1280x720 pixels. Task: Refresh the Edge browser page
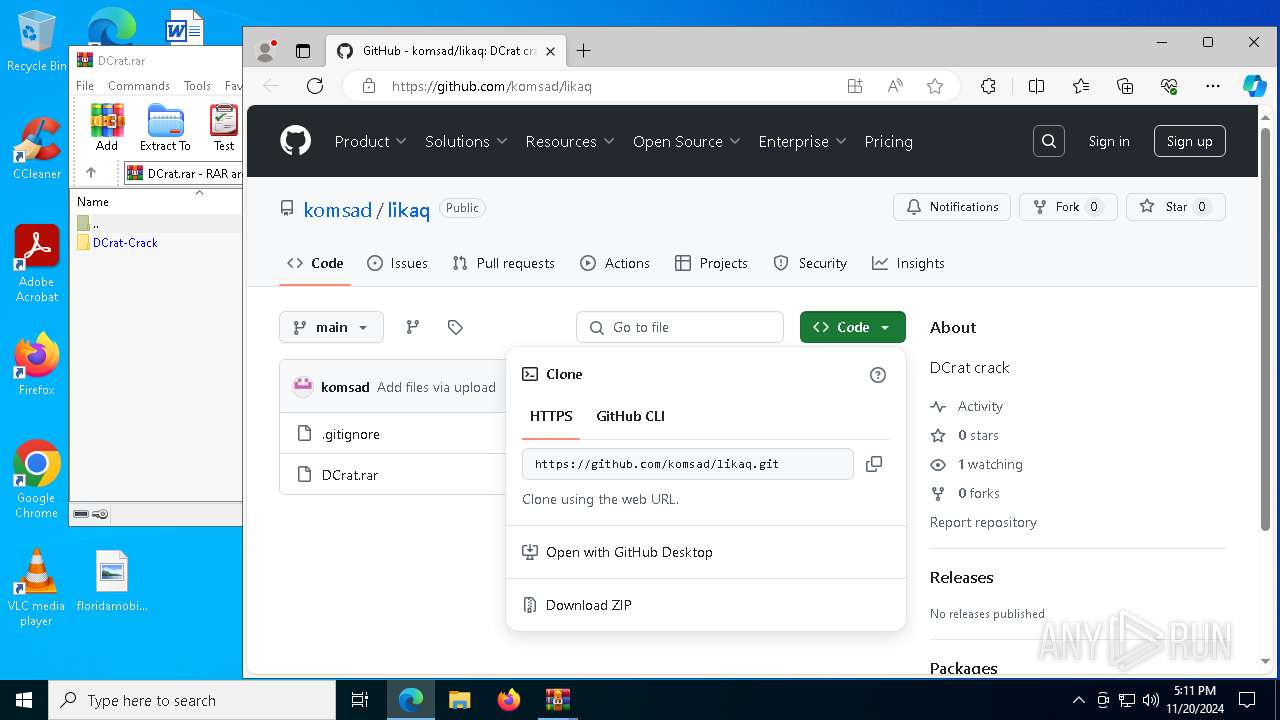coord(315,86)
